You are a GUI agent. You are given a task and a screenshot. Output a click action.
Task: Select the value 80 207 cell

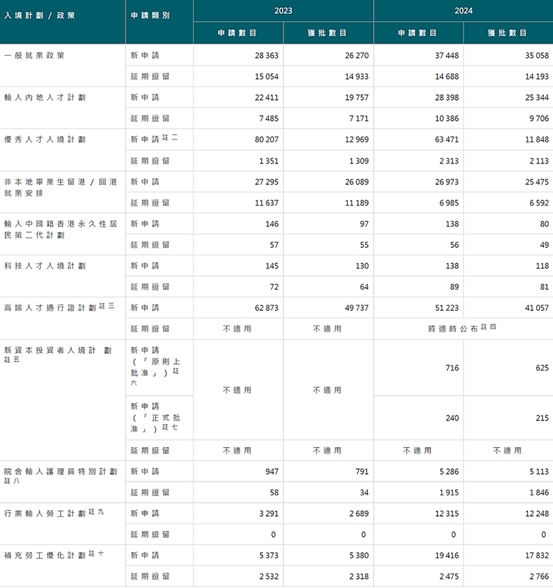[238, 140]
